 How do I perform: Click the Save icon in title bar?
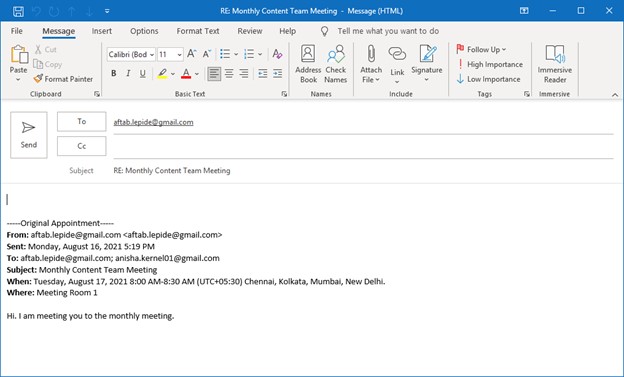(x=18, y=11)
